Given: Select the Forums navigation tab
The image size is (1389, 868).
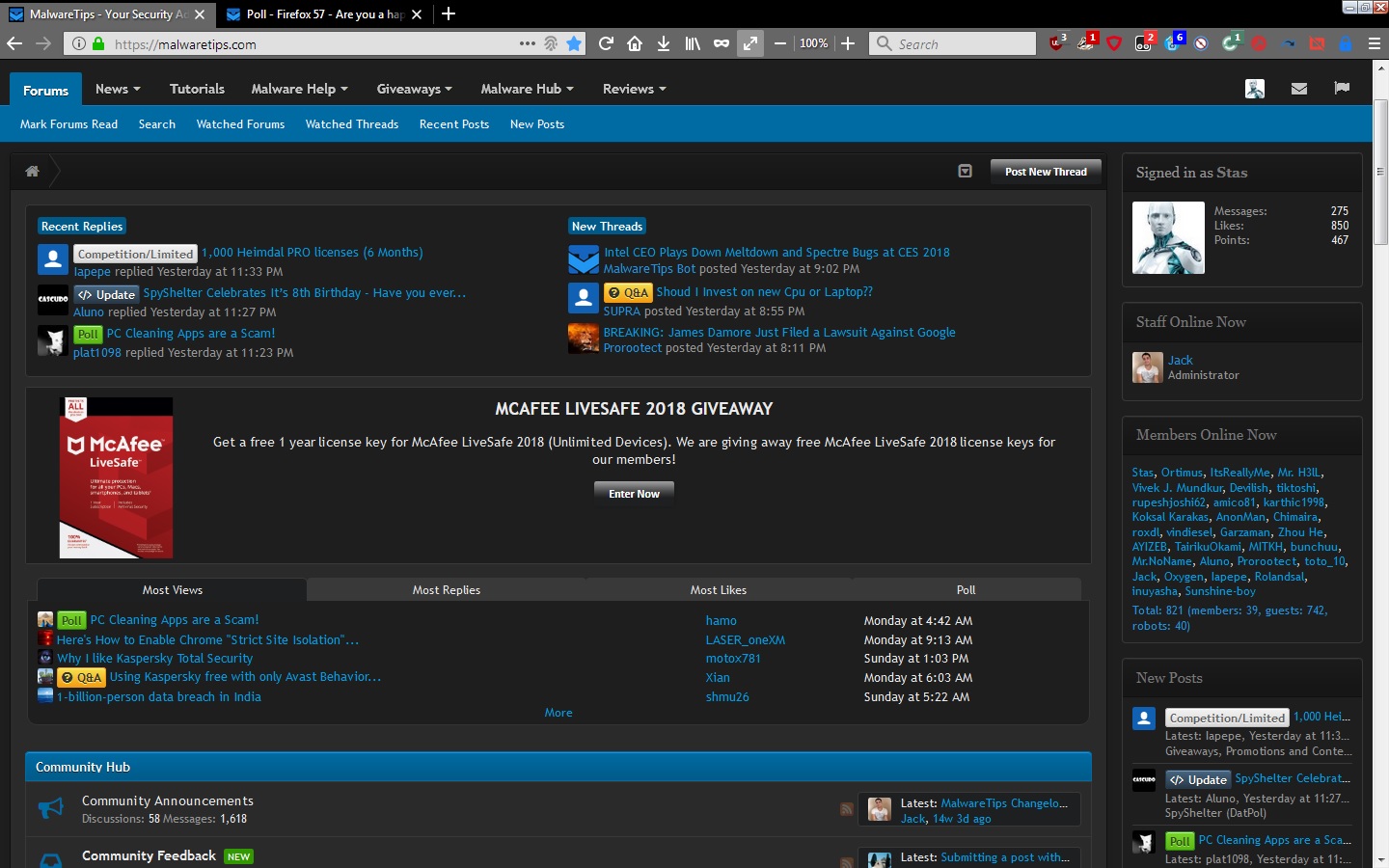Looking at the screenshot, I should click(46, 90).
